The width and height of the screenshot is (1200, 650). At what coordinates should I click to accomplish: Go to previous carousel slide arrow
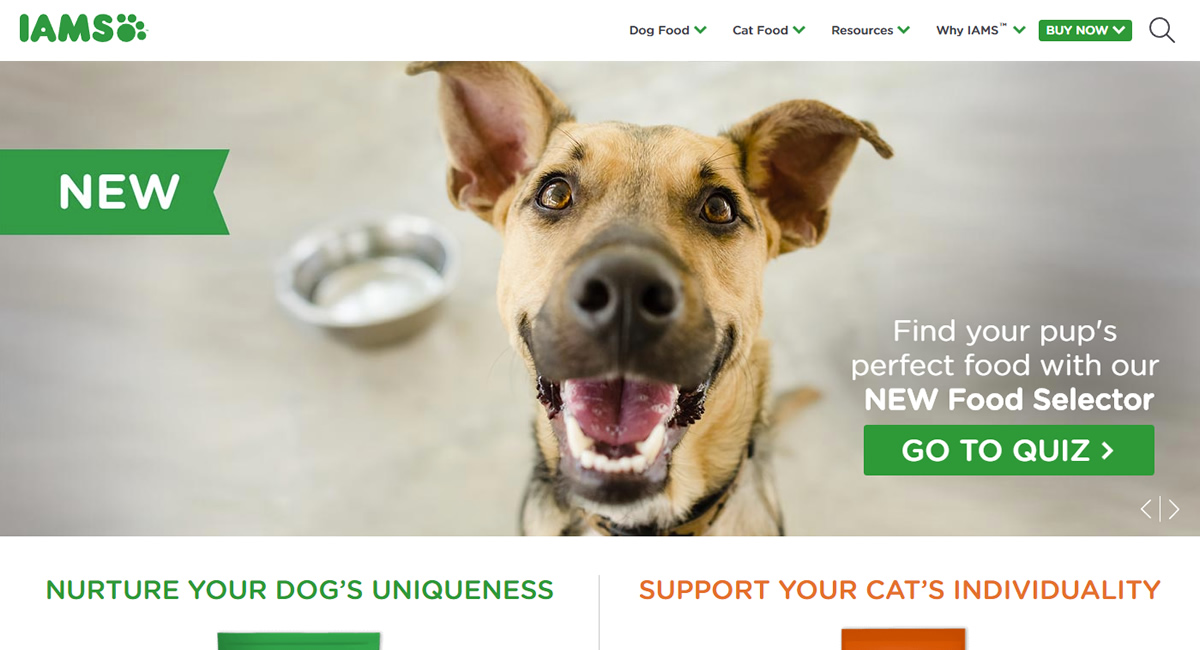[x=1147, y=509]
